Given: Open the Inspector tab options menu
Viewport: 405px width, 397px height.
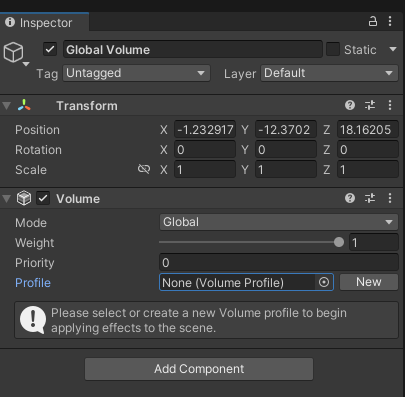Looking at the screenshot, I should (x=390, y=21).
